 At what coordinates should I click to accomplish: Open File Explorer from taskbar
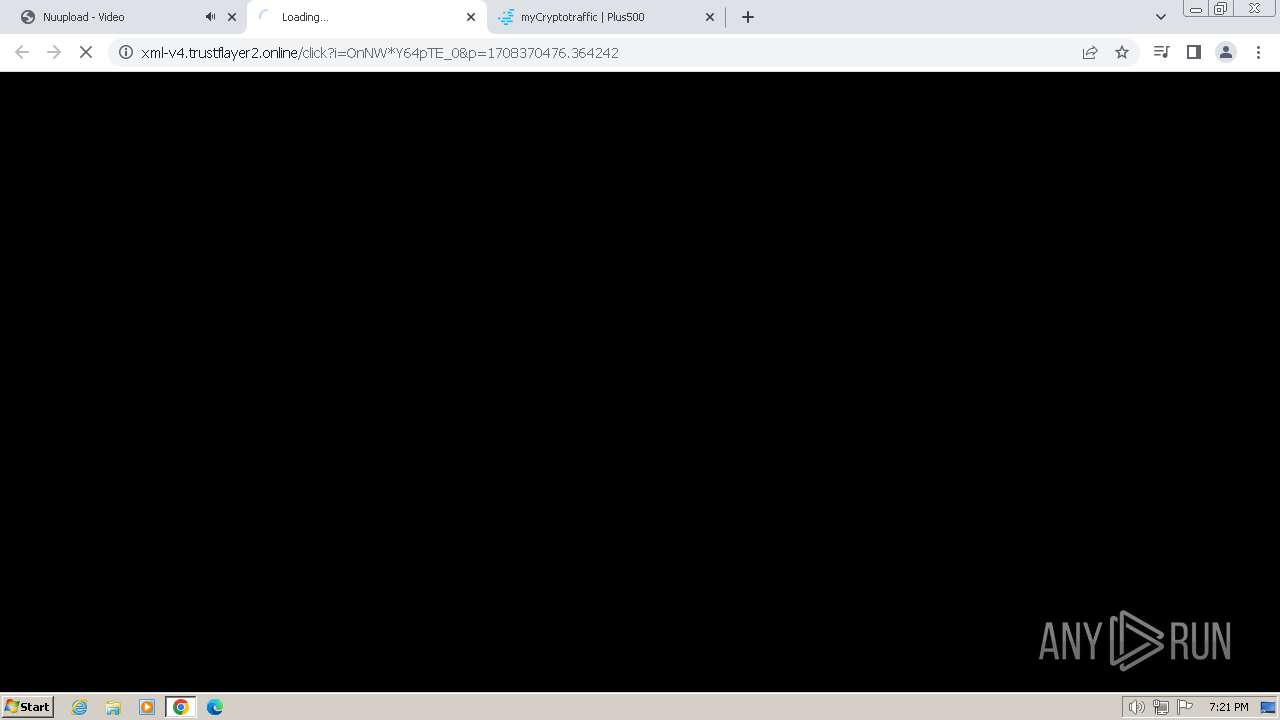pos(113,707)
